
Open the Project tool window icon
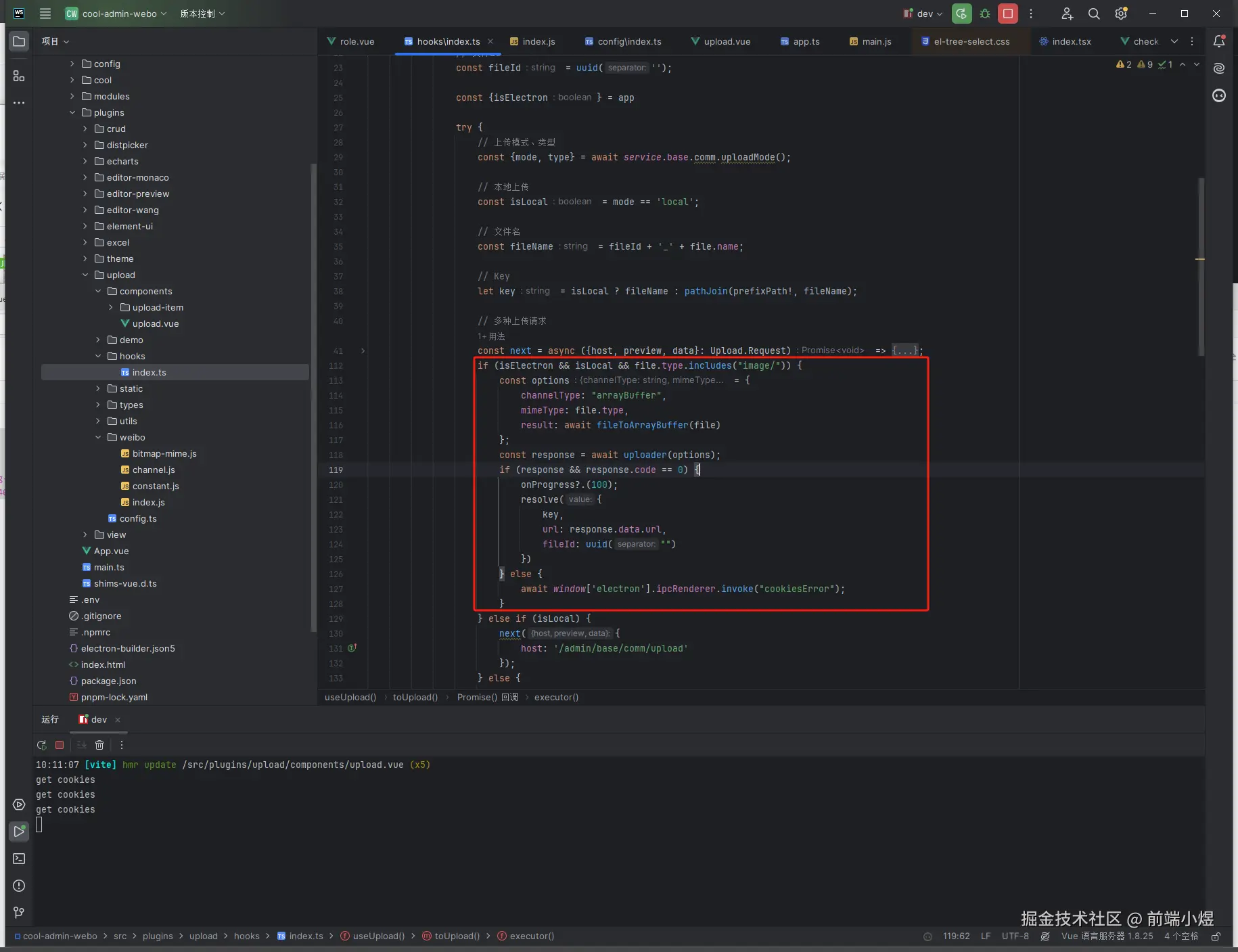point(19,41)
